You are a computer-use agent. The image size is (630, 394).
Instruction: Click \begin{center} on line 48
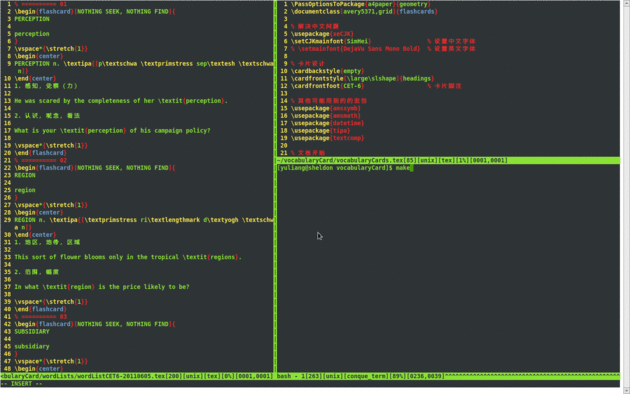pos(39,369)
